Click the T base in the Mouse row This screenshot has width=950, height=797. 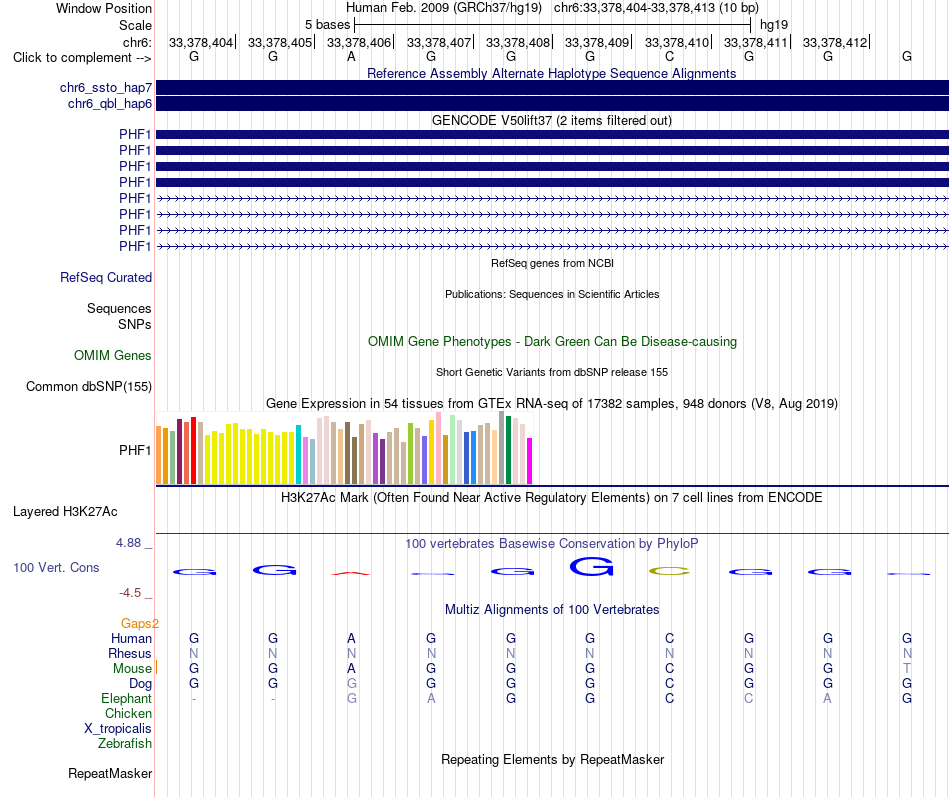pyautogui.click(x=907, y=669)
